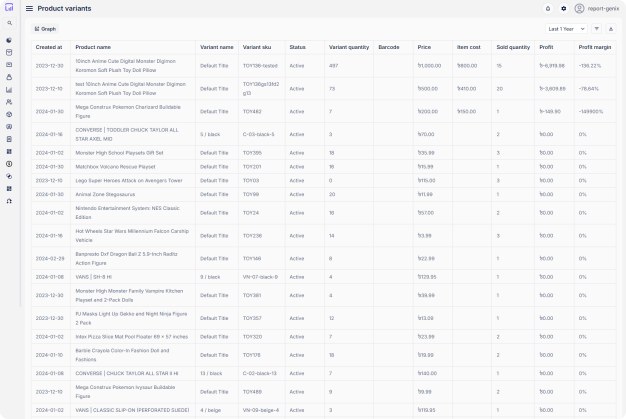
Task: Open the archive box sidebar icon
Action: [9, 52]
